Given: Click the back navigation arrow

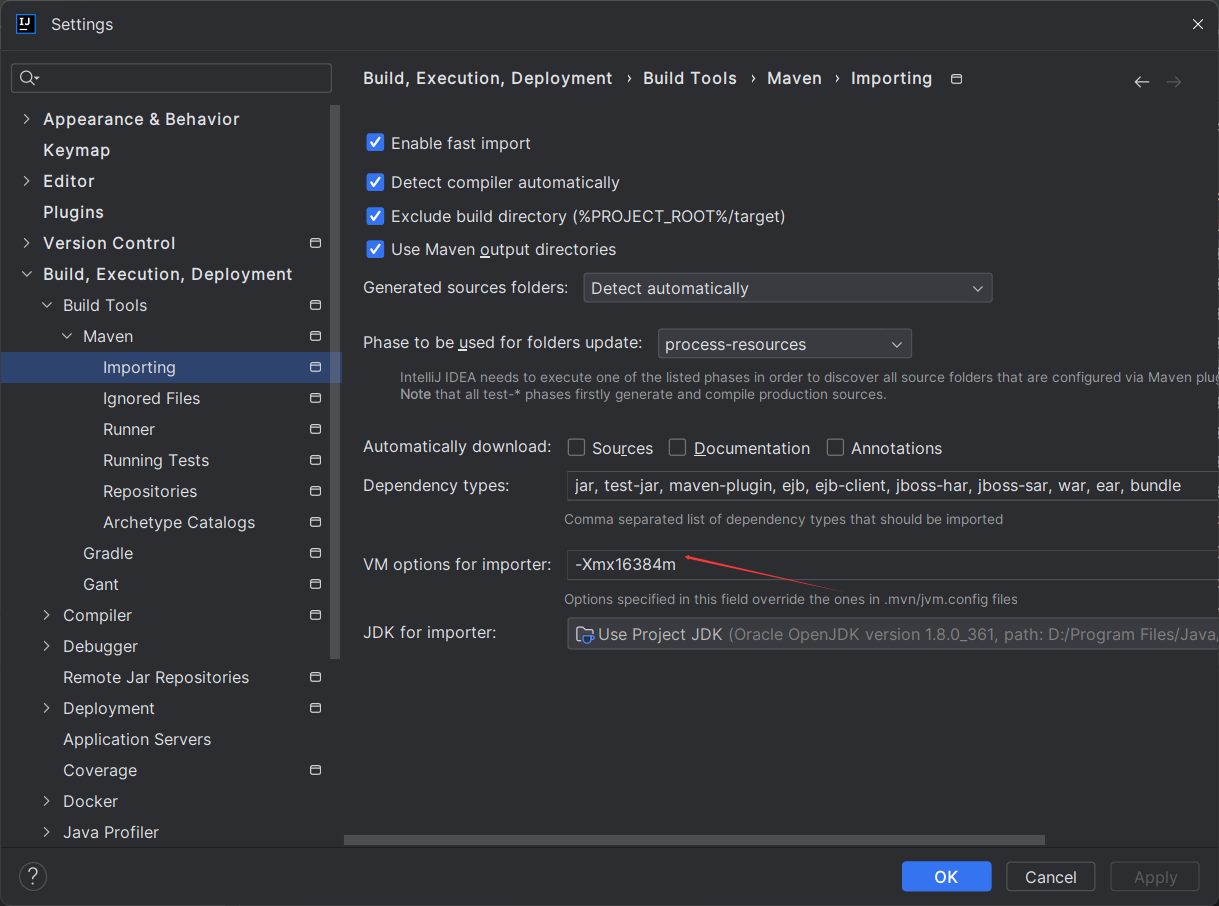Looking at the screenshot, I should pos(1141,81).
